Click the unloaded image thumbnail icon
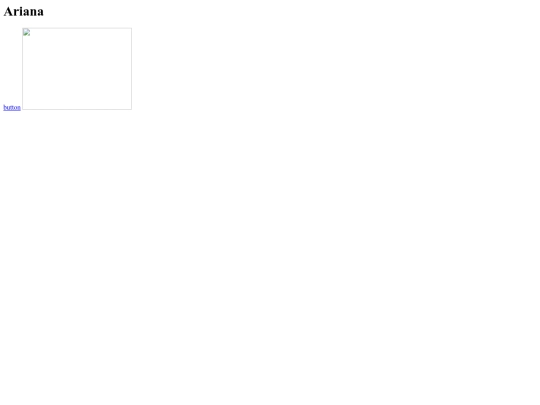This screenshot has height=405, width=540. [x=27, y=33]
